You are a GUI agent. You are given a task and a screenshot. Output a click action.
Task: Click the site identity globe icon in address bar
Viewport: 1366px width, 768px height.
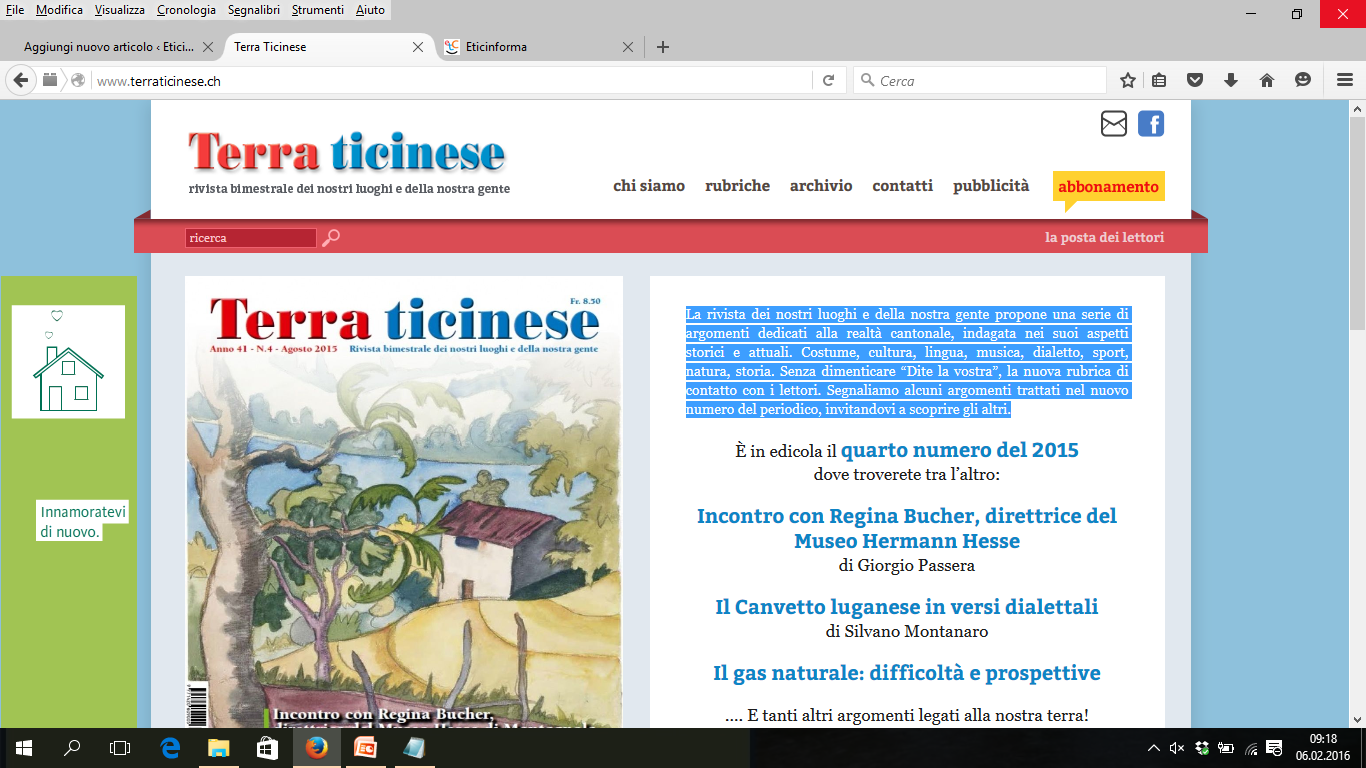(x=78, y=81)
